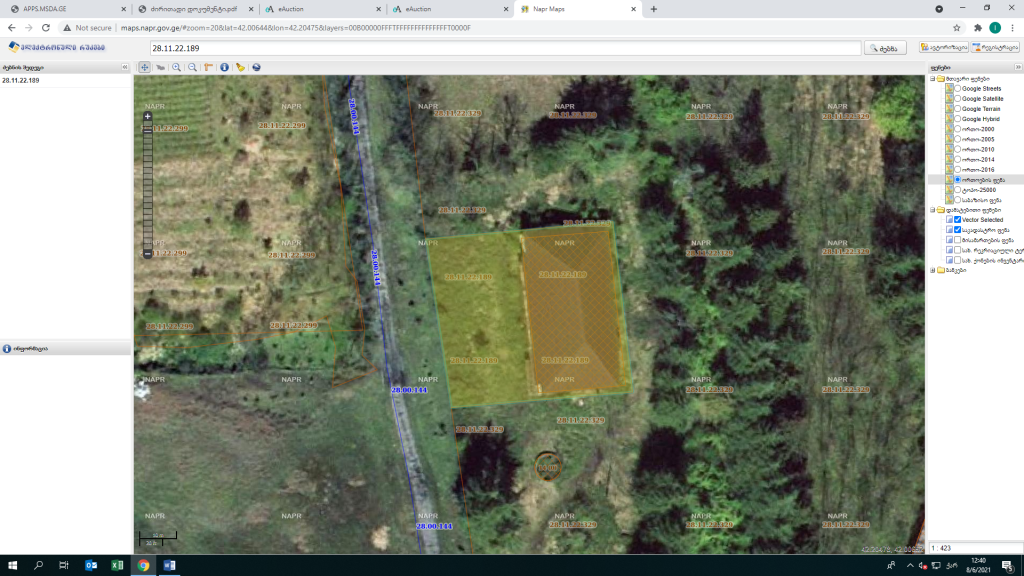Viewport: 1024px width, 576px height.
Task: Reload the current page
Action: coord(46,28)
